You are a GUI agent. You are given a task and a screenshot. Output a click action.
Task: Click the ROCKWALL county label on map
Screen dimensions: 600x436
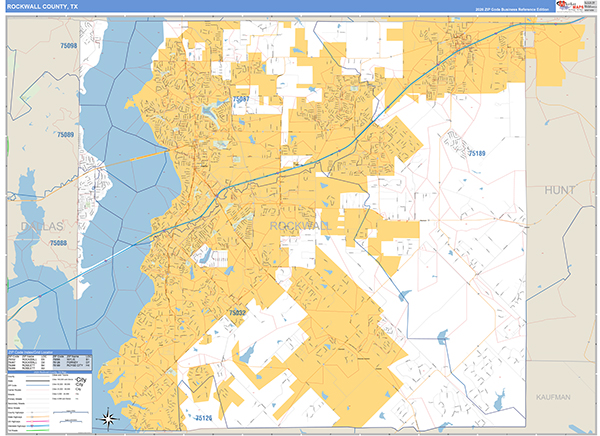pos(301,226)
